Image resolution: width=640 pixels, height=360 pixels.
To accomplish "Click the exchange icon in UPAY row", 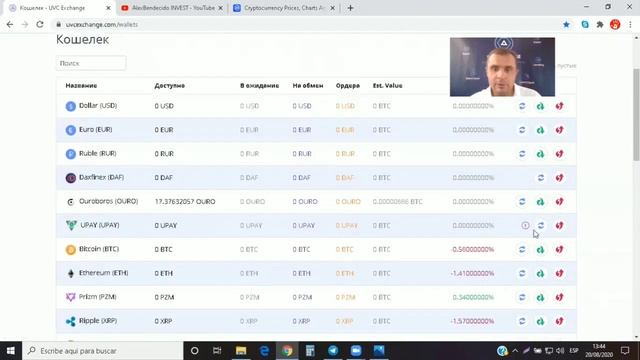I will tap(541, 225).
